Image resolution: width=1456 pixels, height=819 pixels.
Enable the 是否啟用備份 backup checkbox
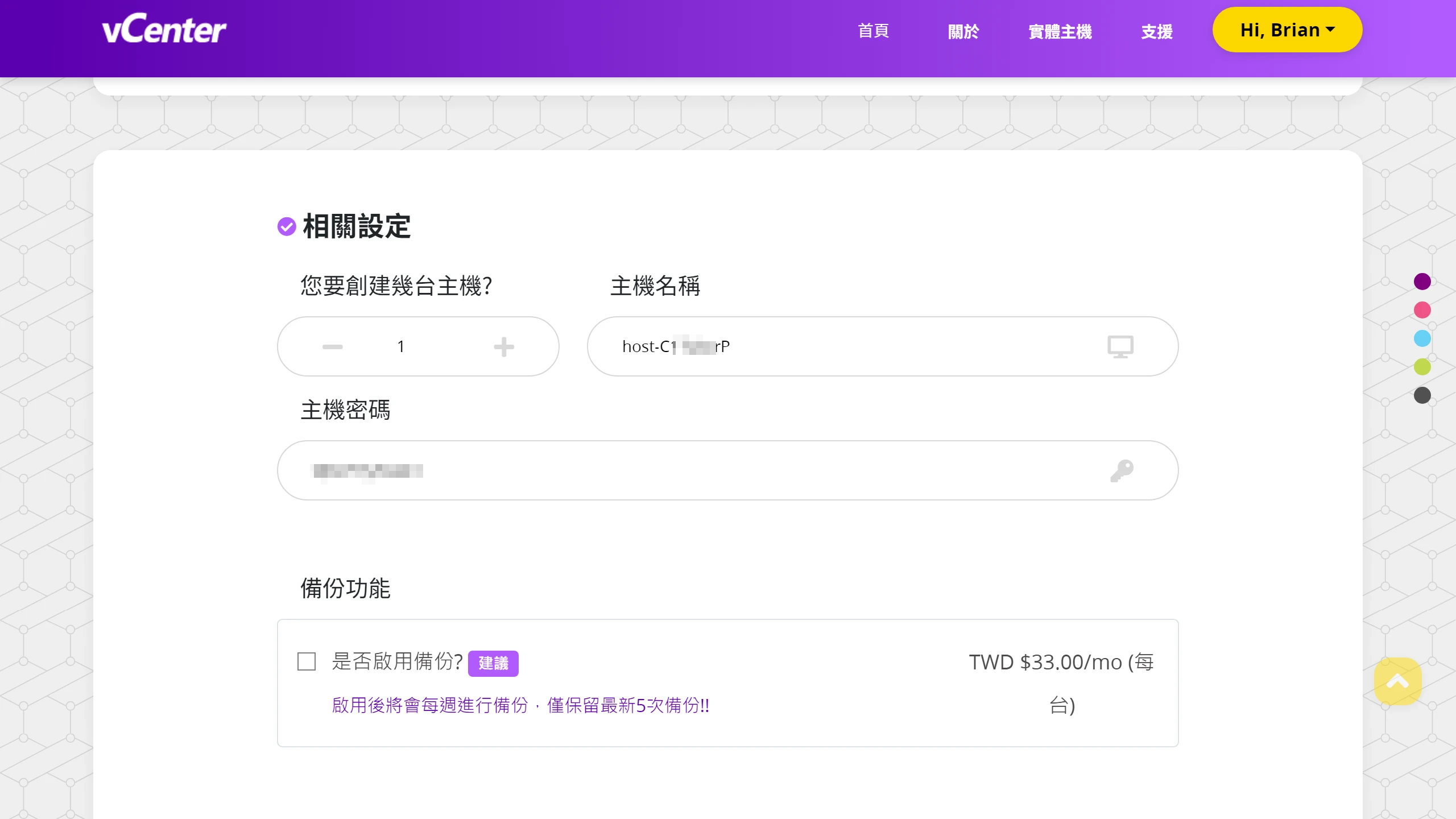306,662
